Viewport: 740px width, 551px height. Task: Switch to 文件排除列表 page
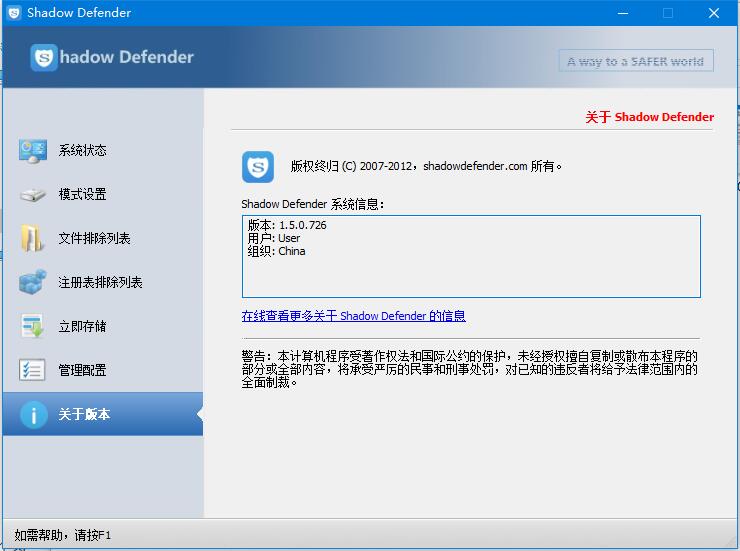pyautogui.click(x=103, y=238)
